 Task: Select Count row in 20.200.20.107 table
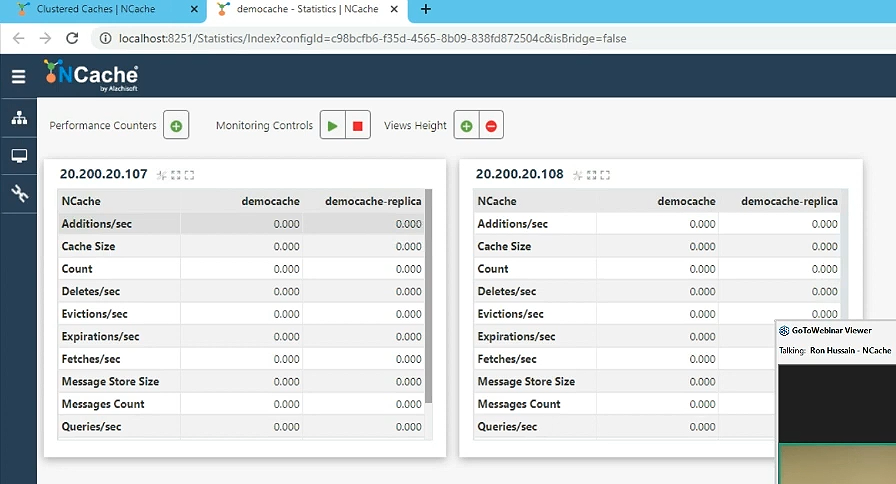click(241, 269)
